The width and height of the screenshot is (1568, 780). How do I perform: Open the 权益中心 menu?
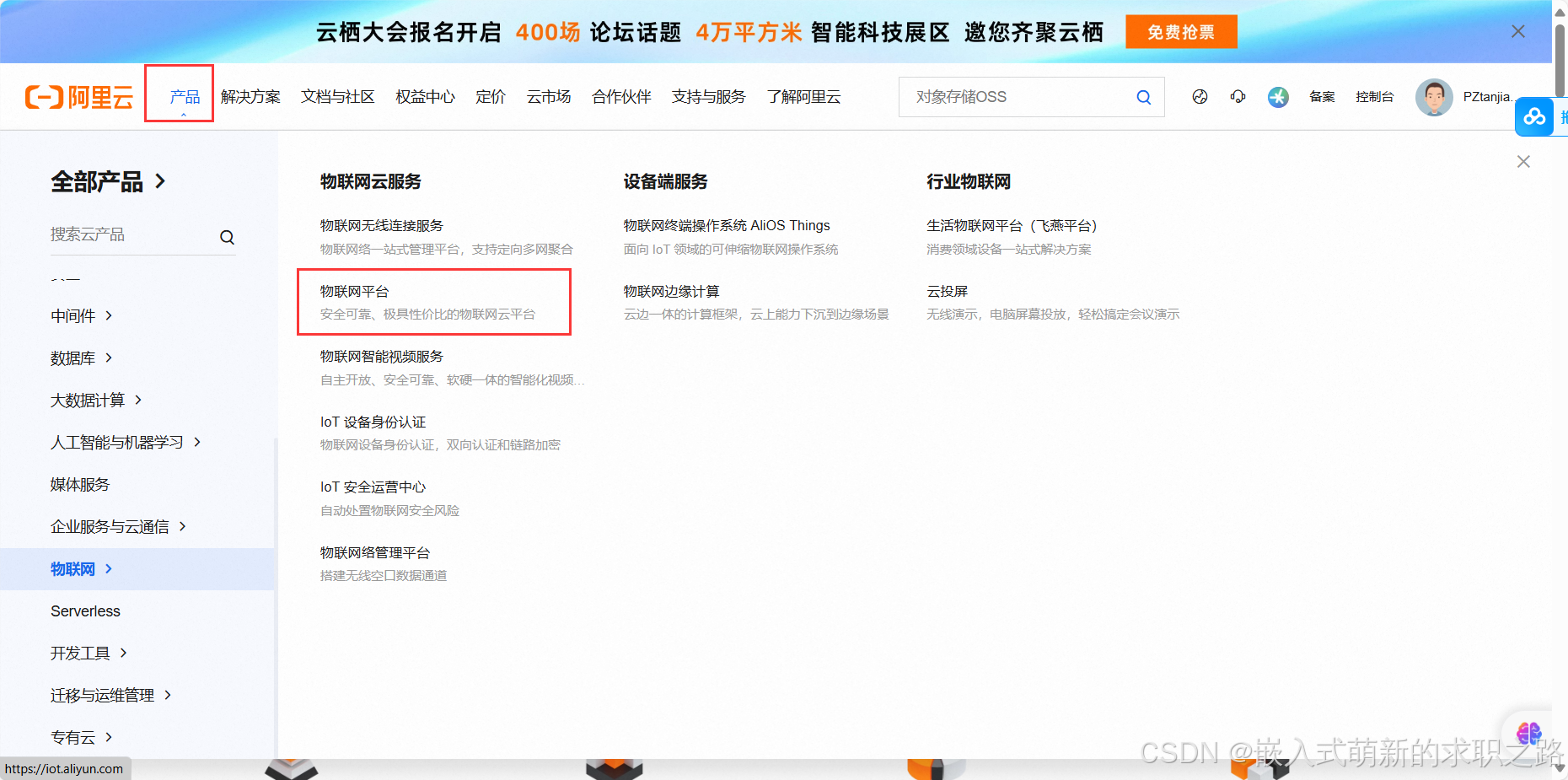pos(426,97)
